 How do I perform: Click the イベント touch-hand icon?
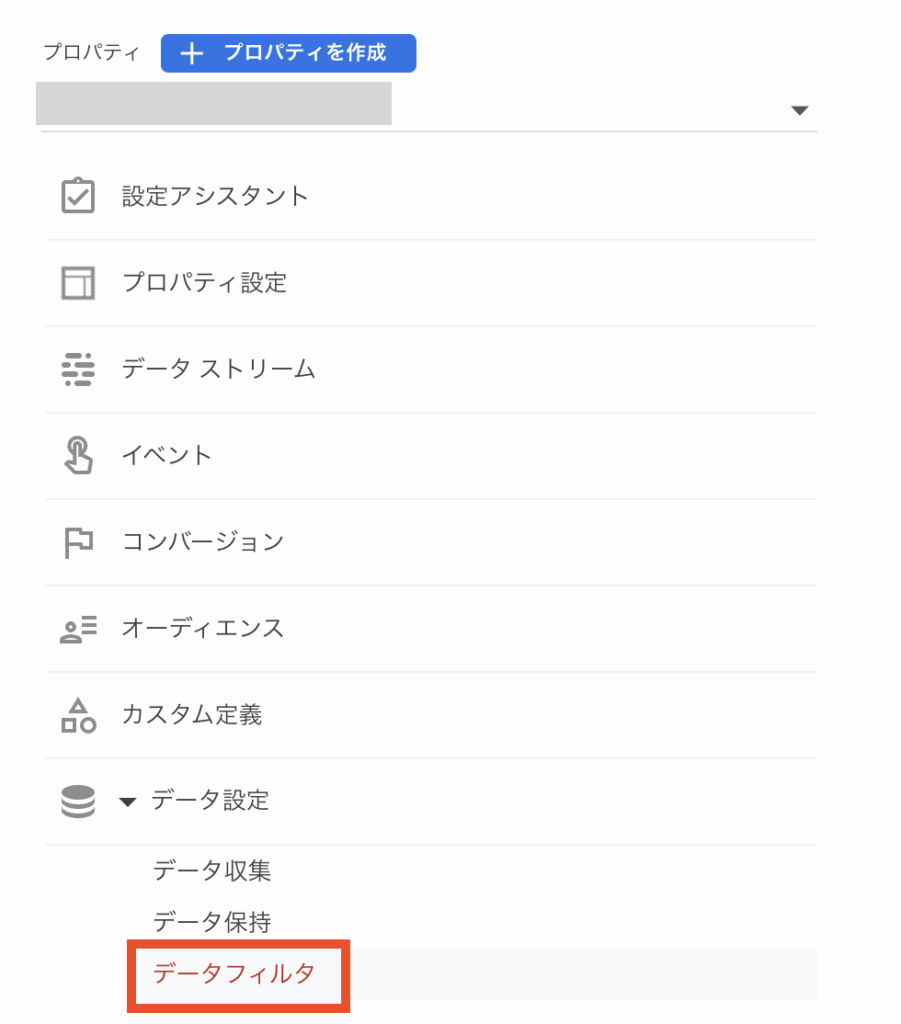78,456
